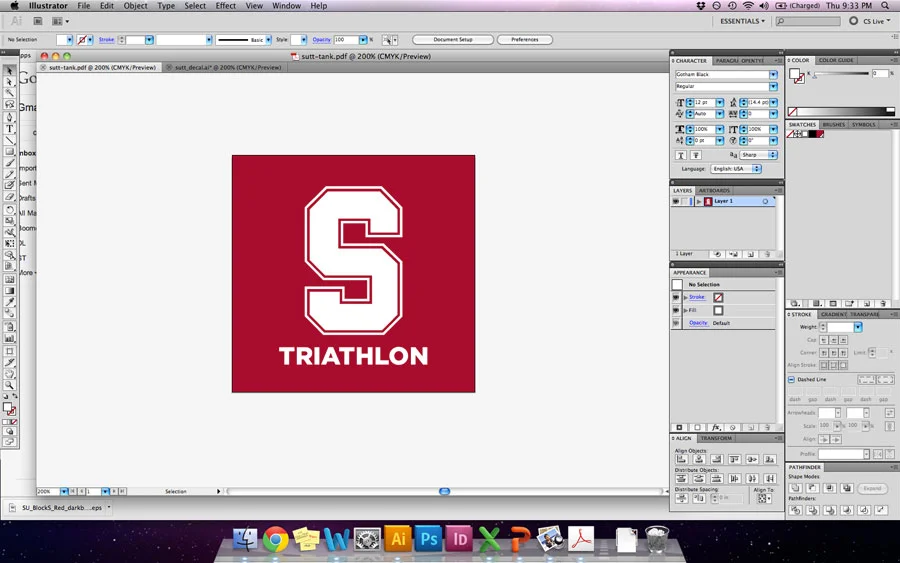Screen dimensions: 900x563
Task: Delete selection trash icon in Layers panel
Action: [767, 254]
